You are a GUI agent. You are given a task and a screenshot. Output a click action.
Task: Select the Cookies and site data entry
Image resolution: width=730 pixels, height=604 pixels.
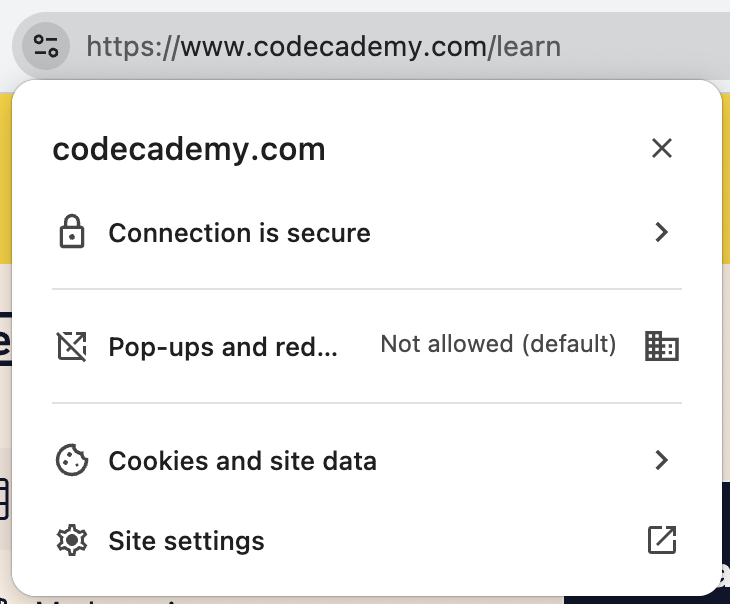pos(242,461)
